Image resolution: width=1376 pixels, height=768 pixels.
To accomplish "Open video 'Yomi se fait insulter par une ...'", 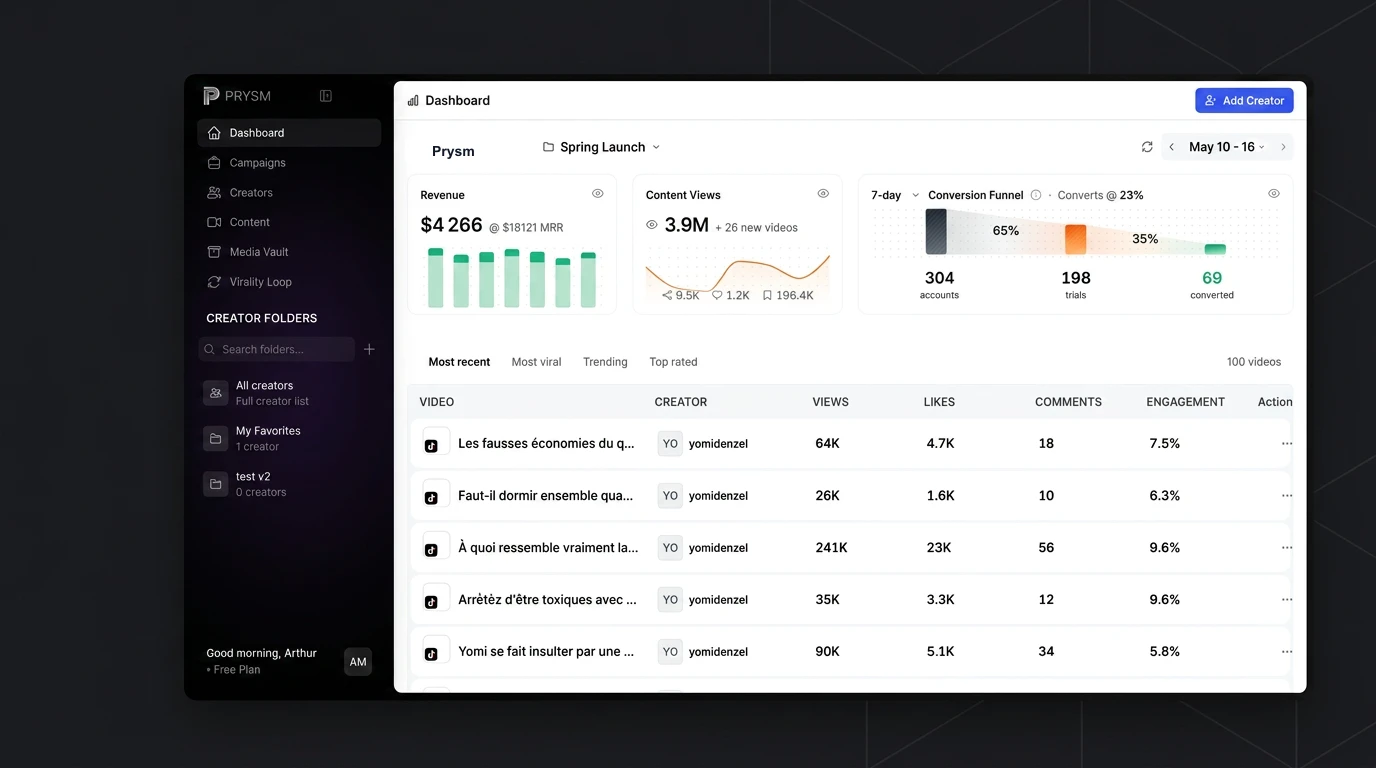I will pos(546,652).
